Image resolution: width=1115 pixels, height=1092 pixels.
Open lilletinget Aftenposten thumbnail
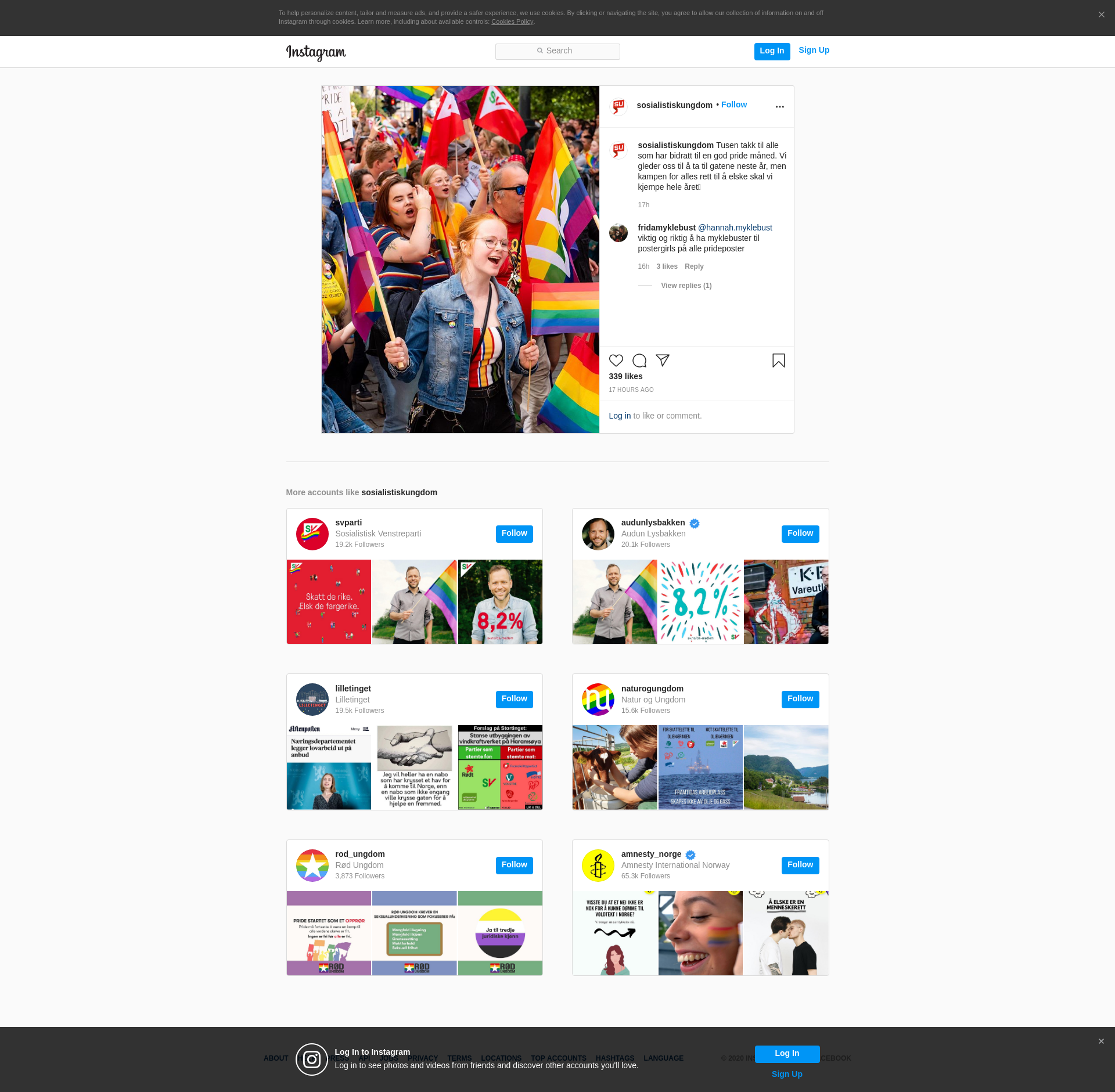[x=329, y=767]
